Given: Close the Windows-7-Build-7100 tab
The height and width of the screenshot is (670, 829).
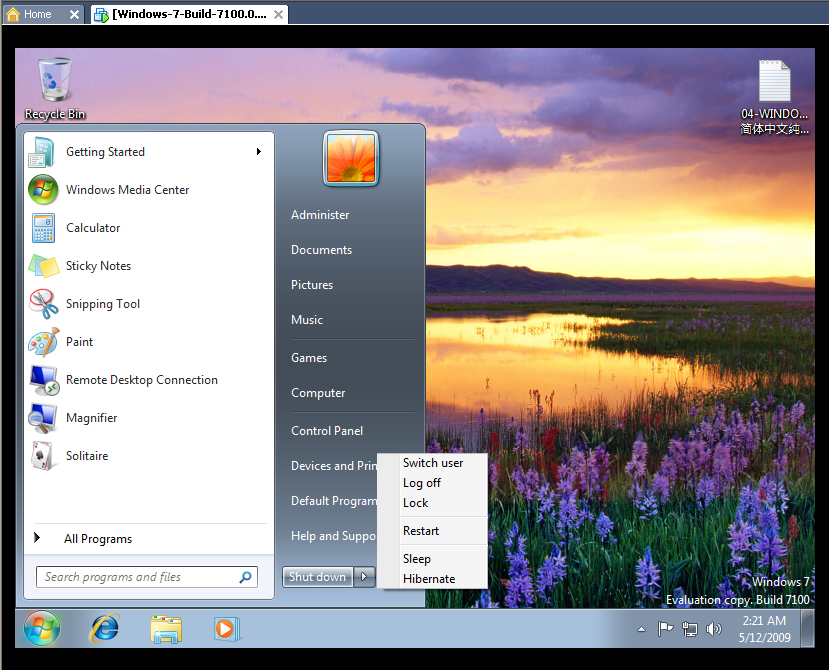Looking at the screenshot, I should (278, 15).
